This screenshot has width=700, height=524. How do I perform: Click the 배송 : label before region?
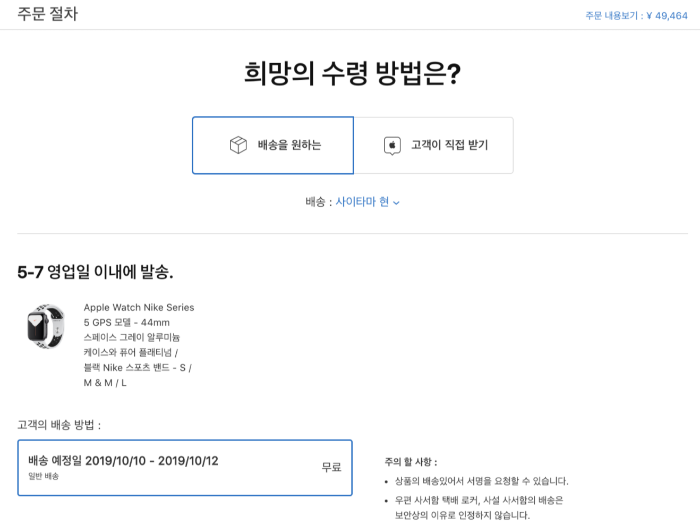click(x=319, y=202)
